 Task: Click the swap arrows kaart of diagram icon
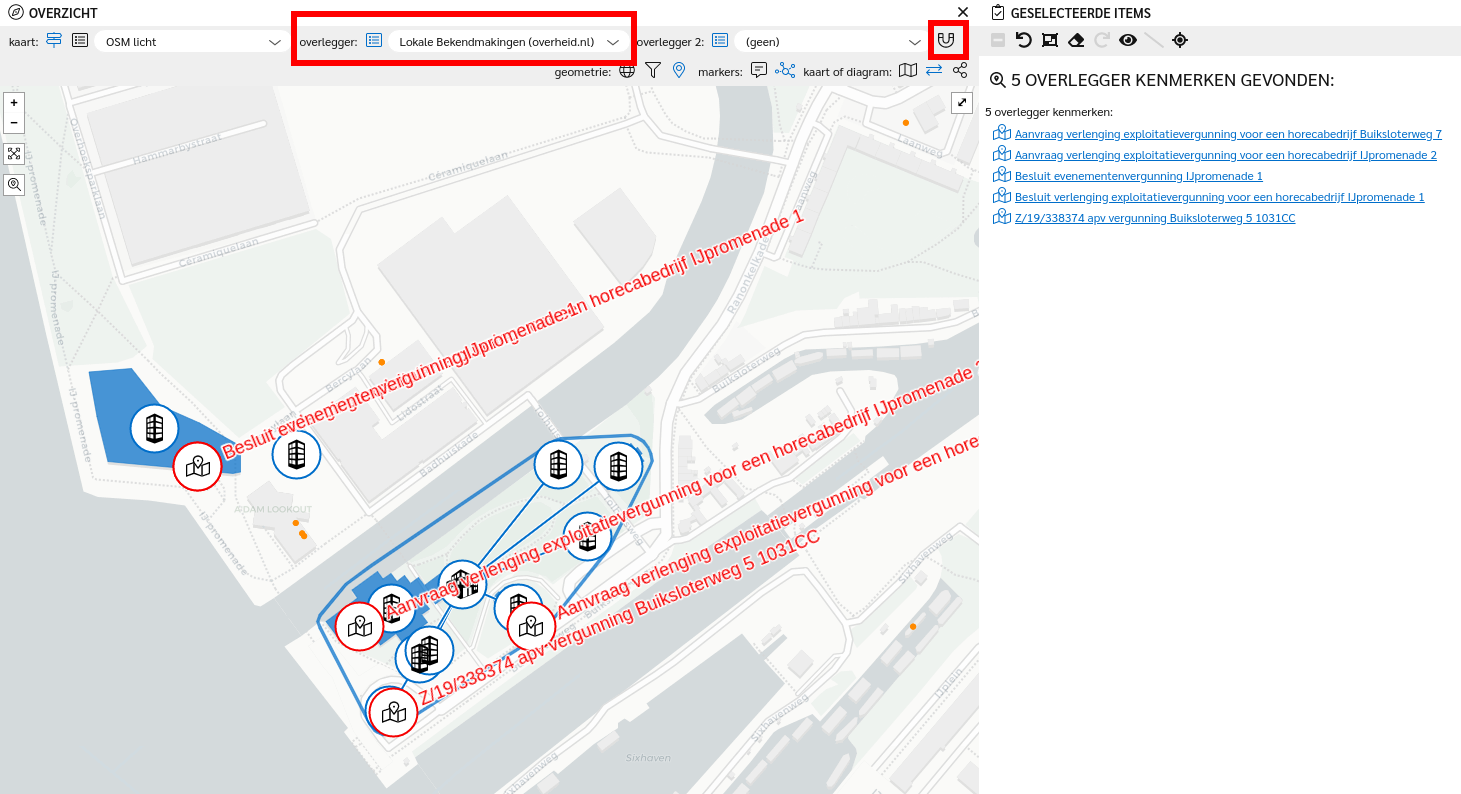click(x=934, y=70)
